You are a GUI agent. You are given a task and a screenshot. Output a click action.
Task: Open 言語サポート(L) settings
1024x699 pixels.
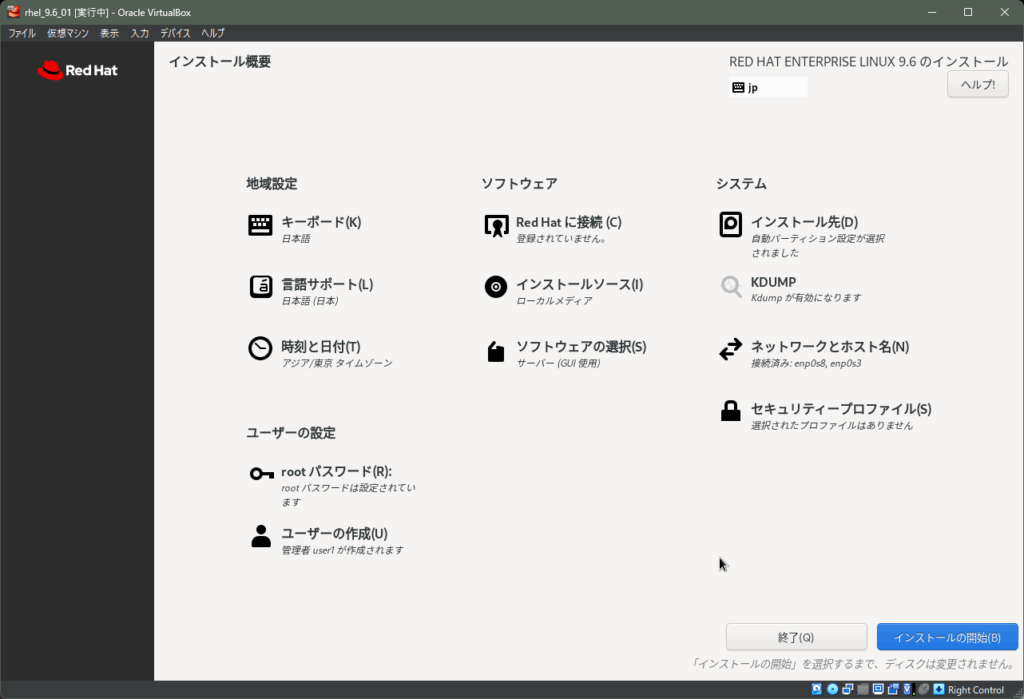[327, 284]
